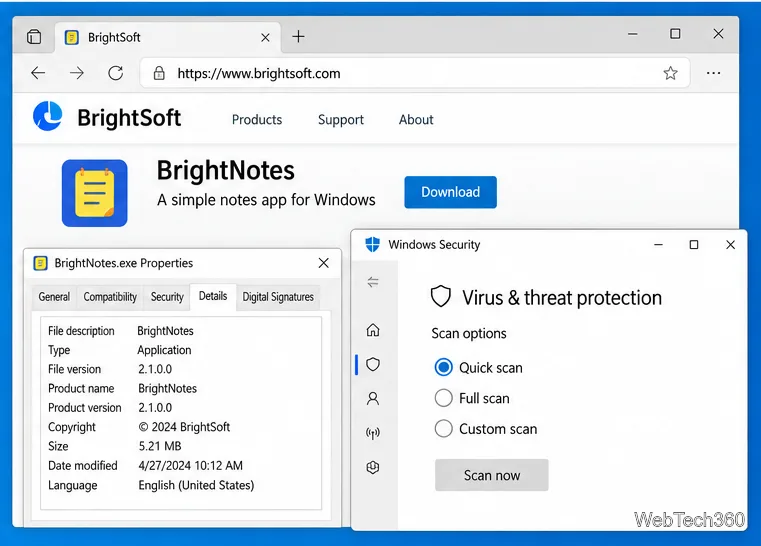Image resolution: width=761 pixels, height=546 pixels.
Task: Open the About page link
Action: pos(416,119)
